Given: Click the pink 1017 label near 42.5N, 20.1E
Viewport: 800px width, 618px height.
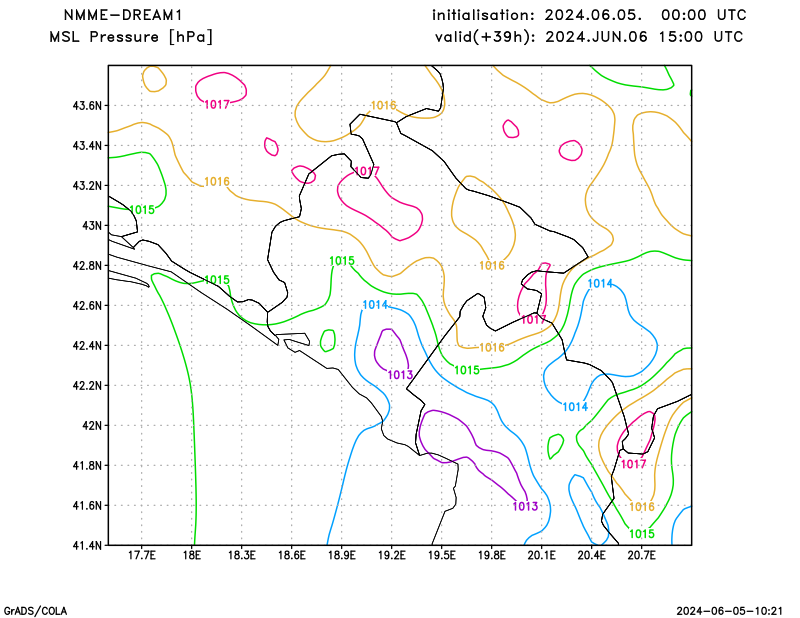Looking at the screenshot, I should 534,319.
